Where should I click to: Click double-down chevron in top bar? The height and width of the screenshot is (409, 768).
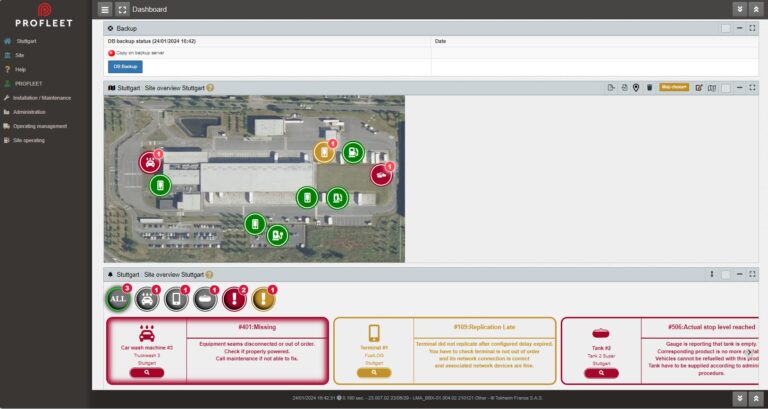[740, 9]
